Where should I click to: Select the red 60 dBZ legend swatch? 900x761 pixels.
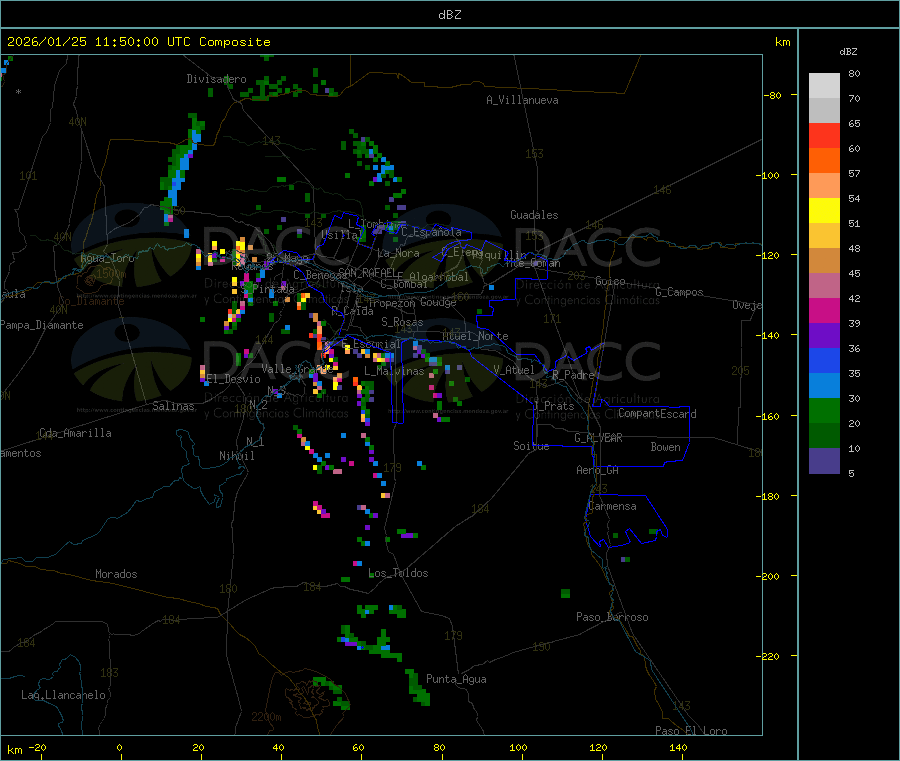824,135
